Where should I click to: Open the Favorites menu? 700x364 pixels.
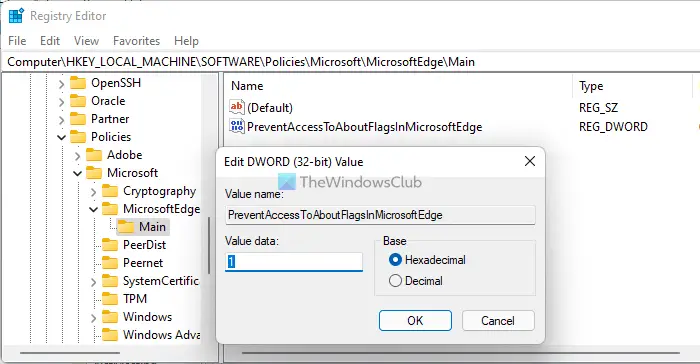coord(136,41)
